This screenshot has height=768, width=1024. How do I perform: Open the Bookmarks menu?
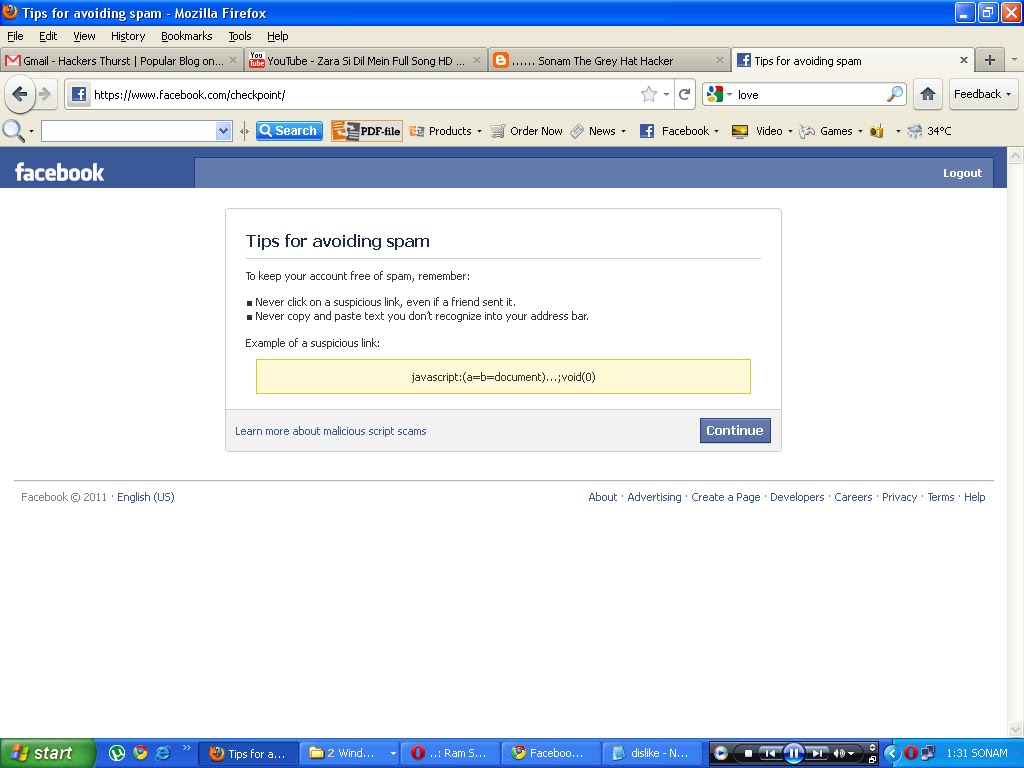coord(186,36)
